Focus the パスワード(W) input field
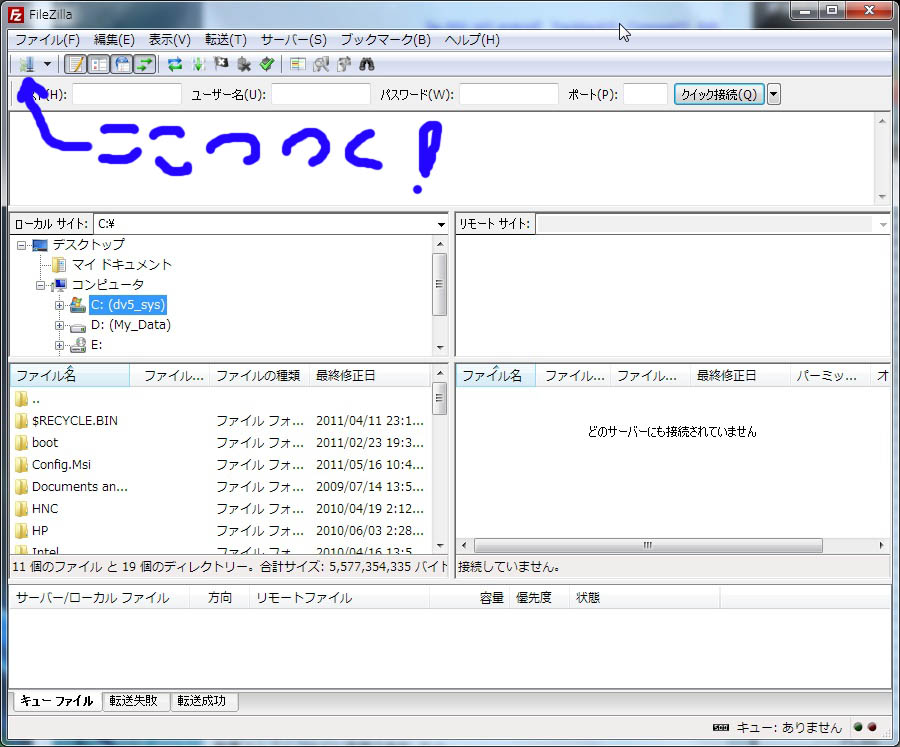 point(509,94)
